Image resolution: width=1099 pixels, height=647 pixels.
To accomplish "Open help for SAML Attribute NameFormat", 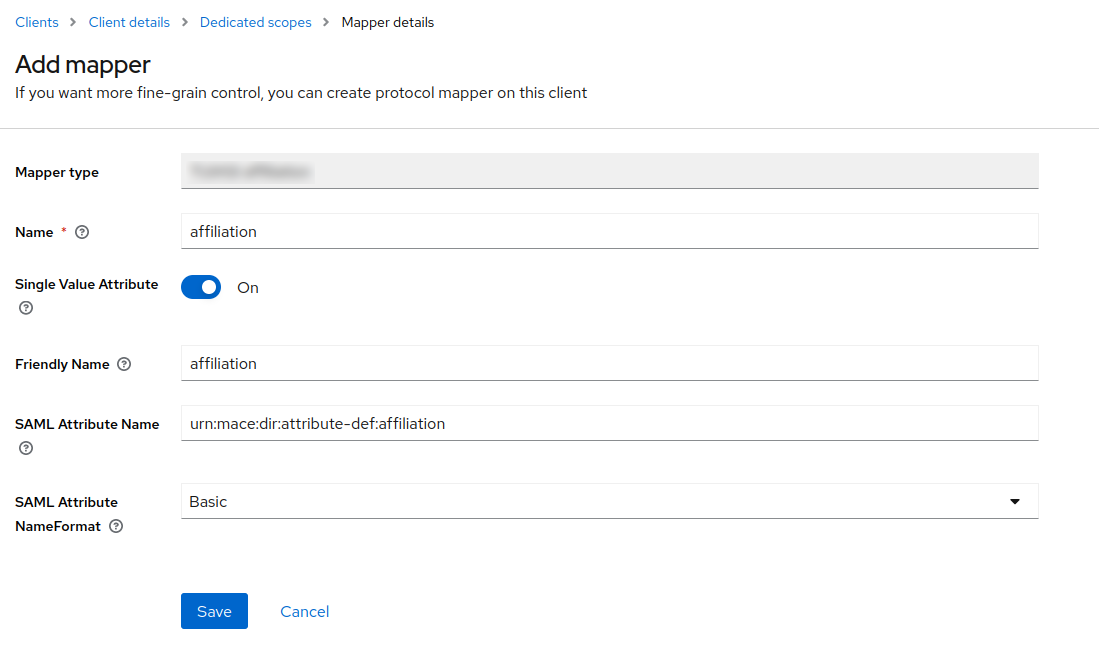I will point(116,526).
